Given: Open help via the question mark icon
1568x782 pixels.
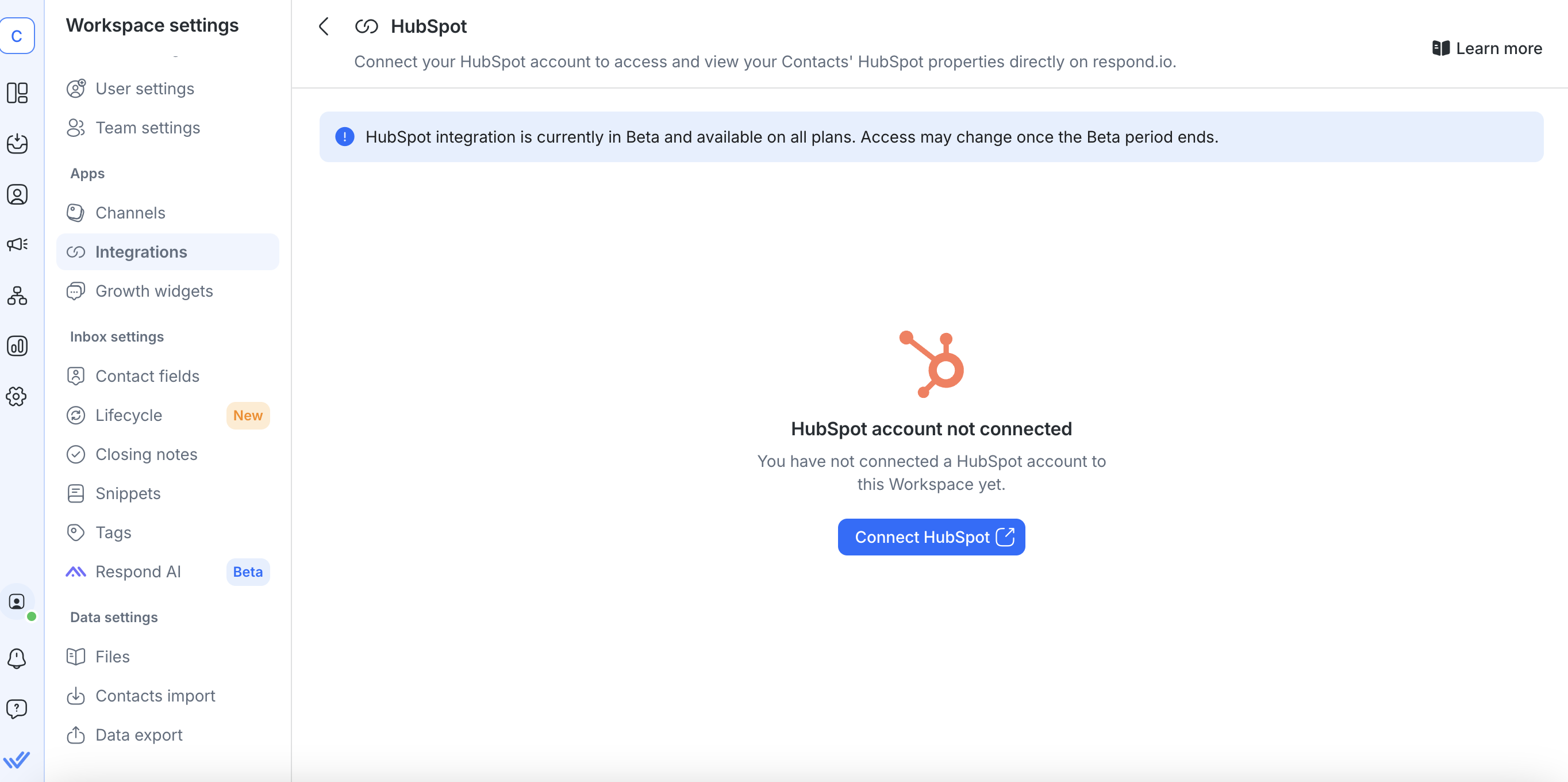Looking at the screenshot, I should (x=17, y=709).
